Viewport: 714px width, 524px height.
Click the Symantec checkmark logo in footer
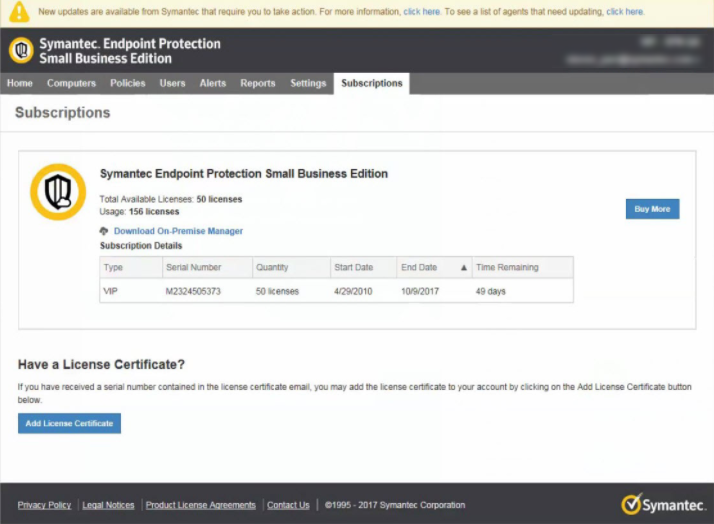pos(631,504)
